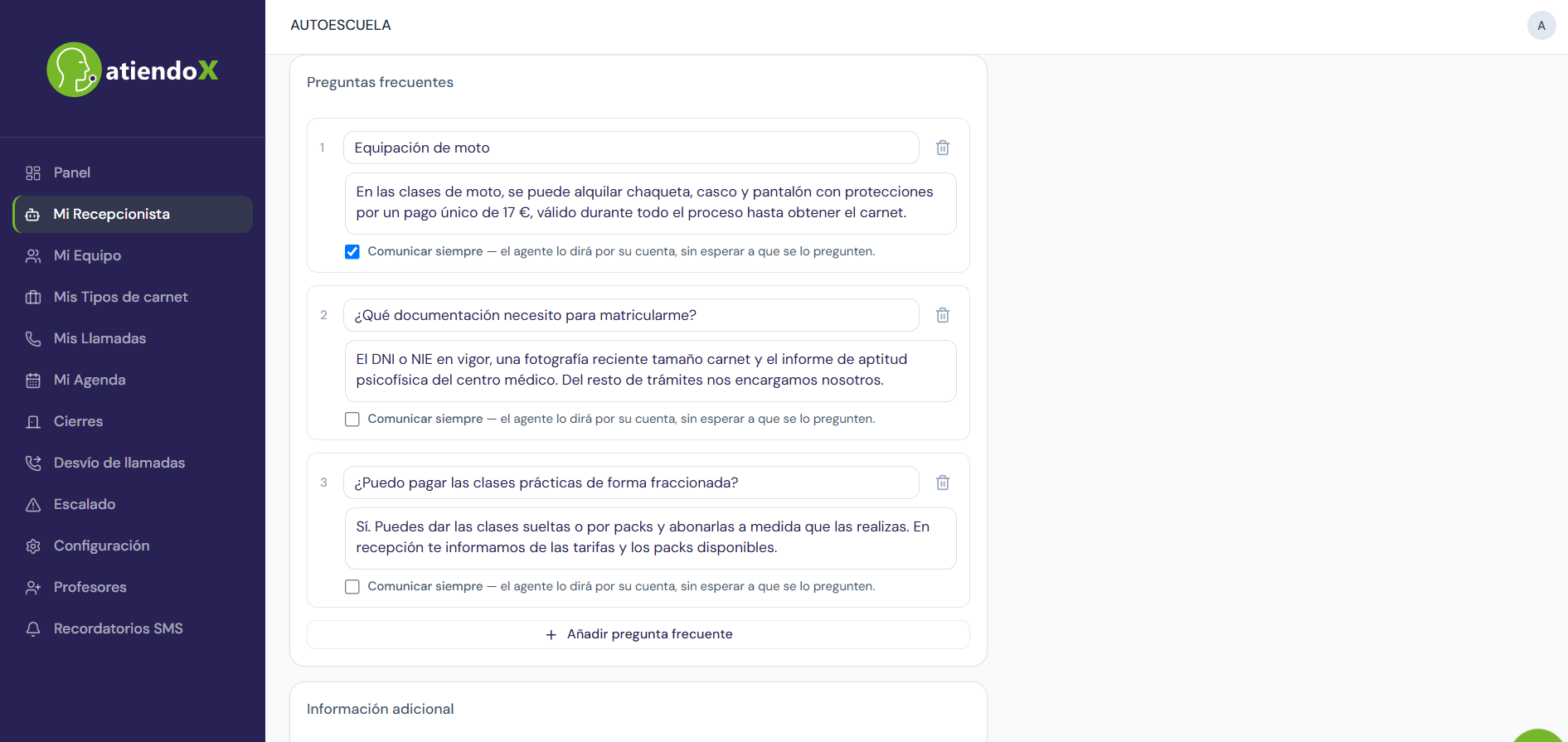Enable Comunicar siempre for pago fraccionado question

coord(352,586)
